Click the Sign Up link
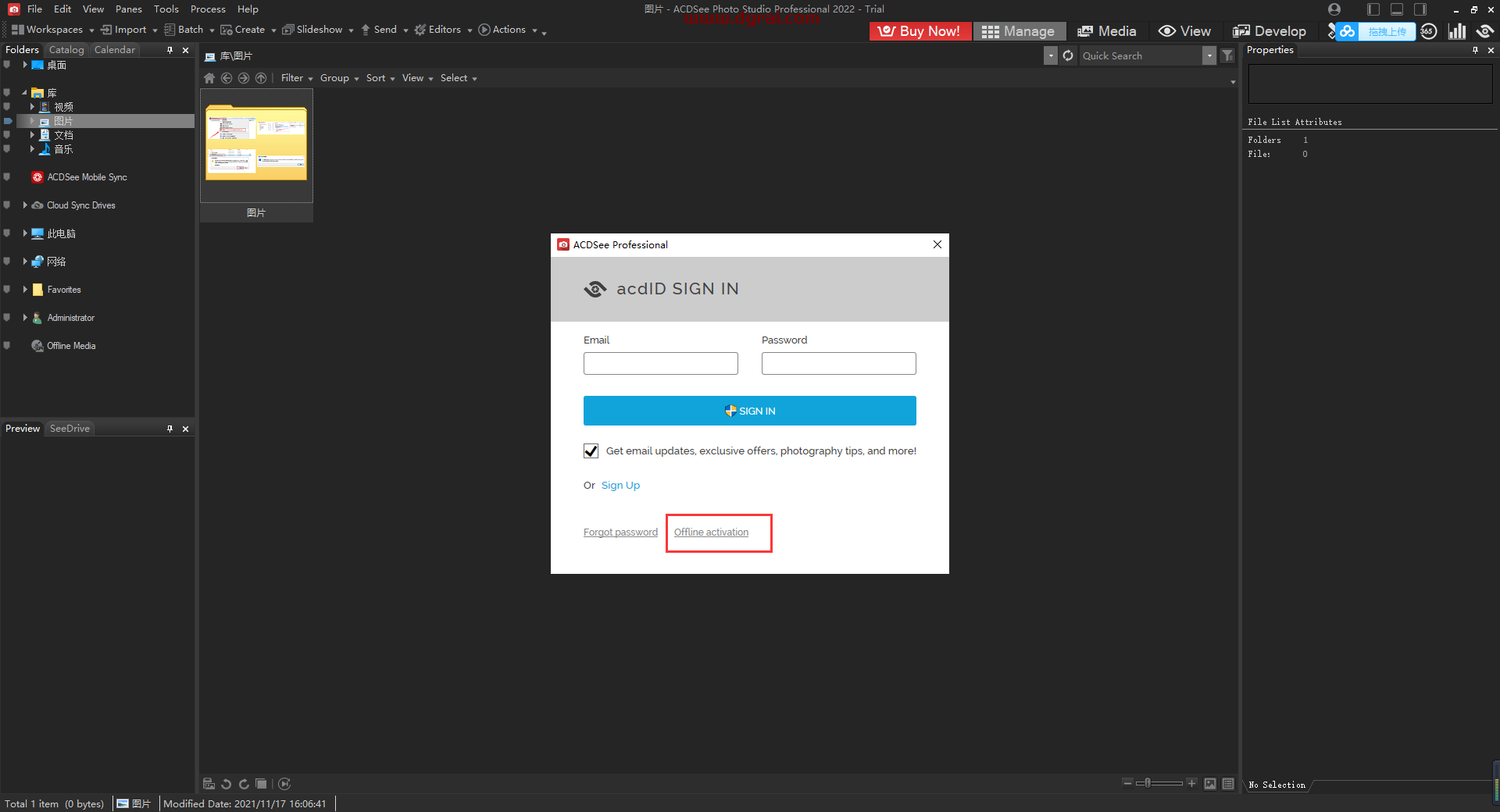 pyautogui.click(x=620, y=486)
